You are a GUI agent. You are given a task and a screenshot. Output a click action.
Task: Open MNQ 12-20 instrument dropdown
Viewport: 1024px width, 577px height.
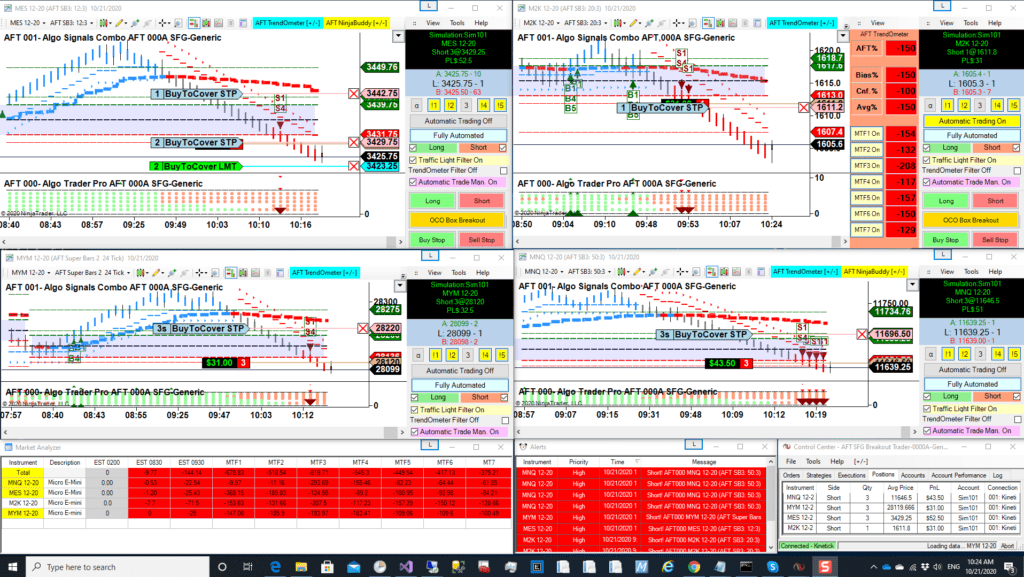click(x=542, y=272)
